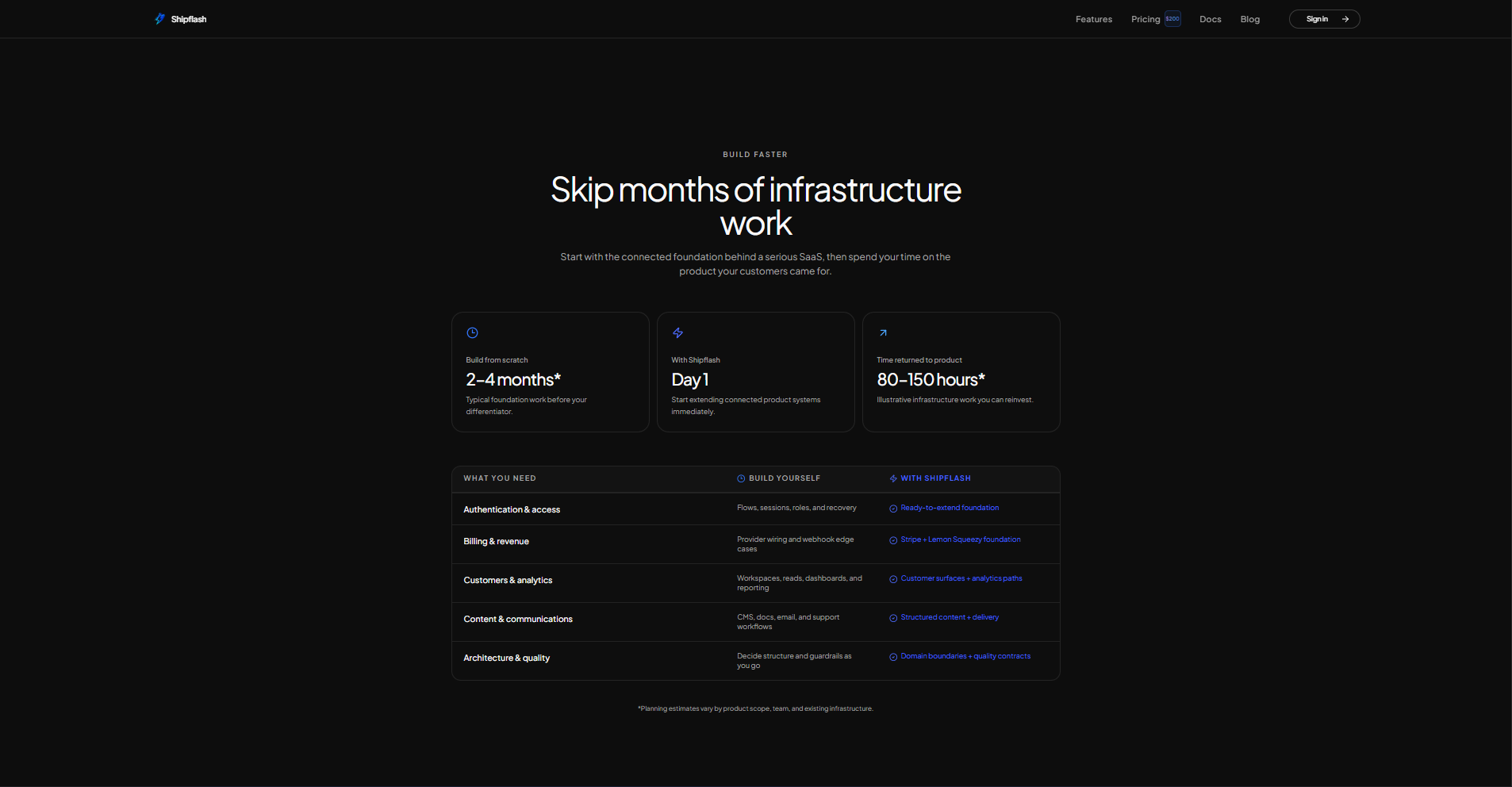Click the 'Skip months of infrastructure work' heading
Screen dimensions: 1512x787
(756, 206)
